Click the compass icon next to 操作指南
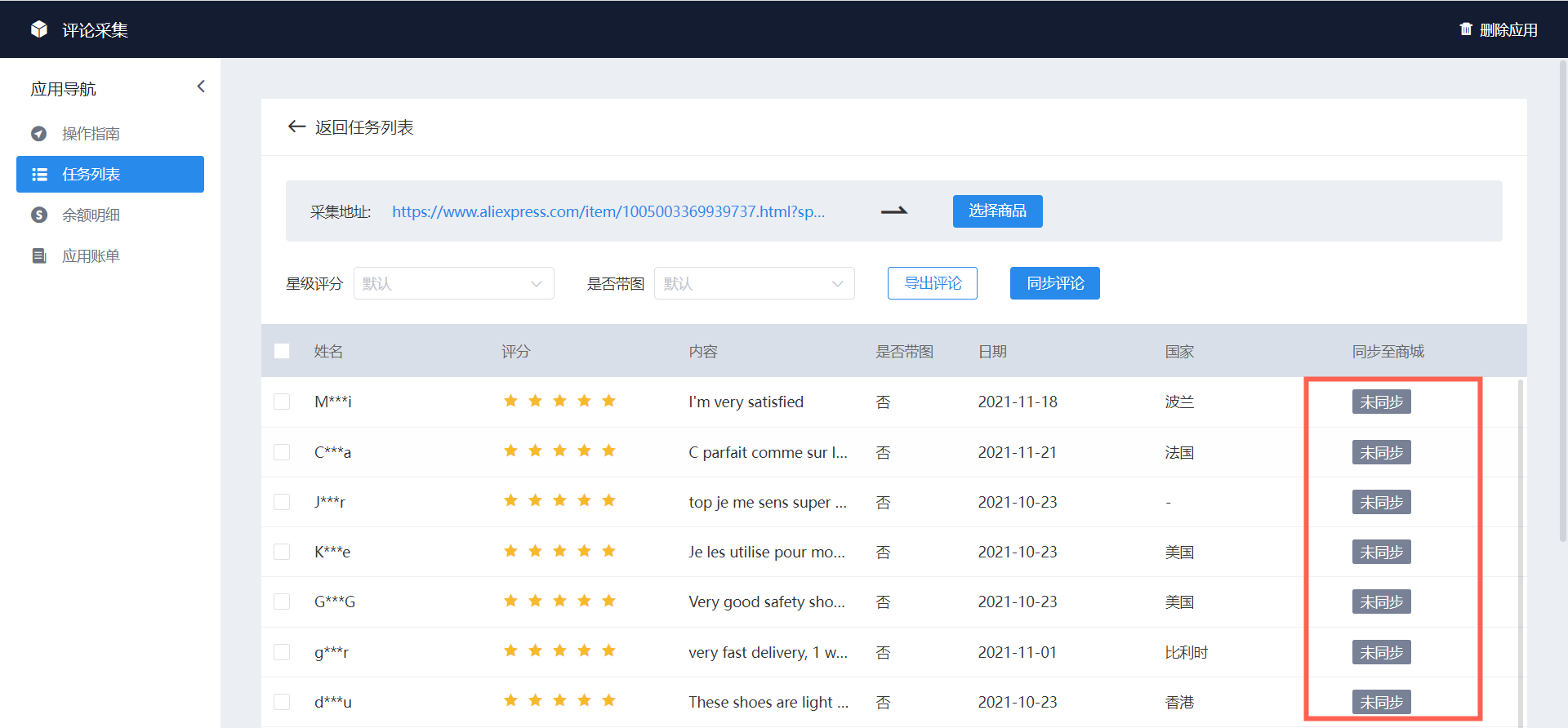The image size is (1568, 728). coord(39,133)
